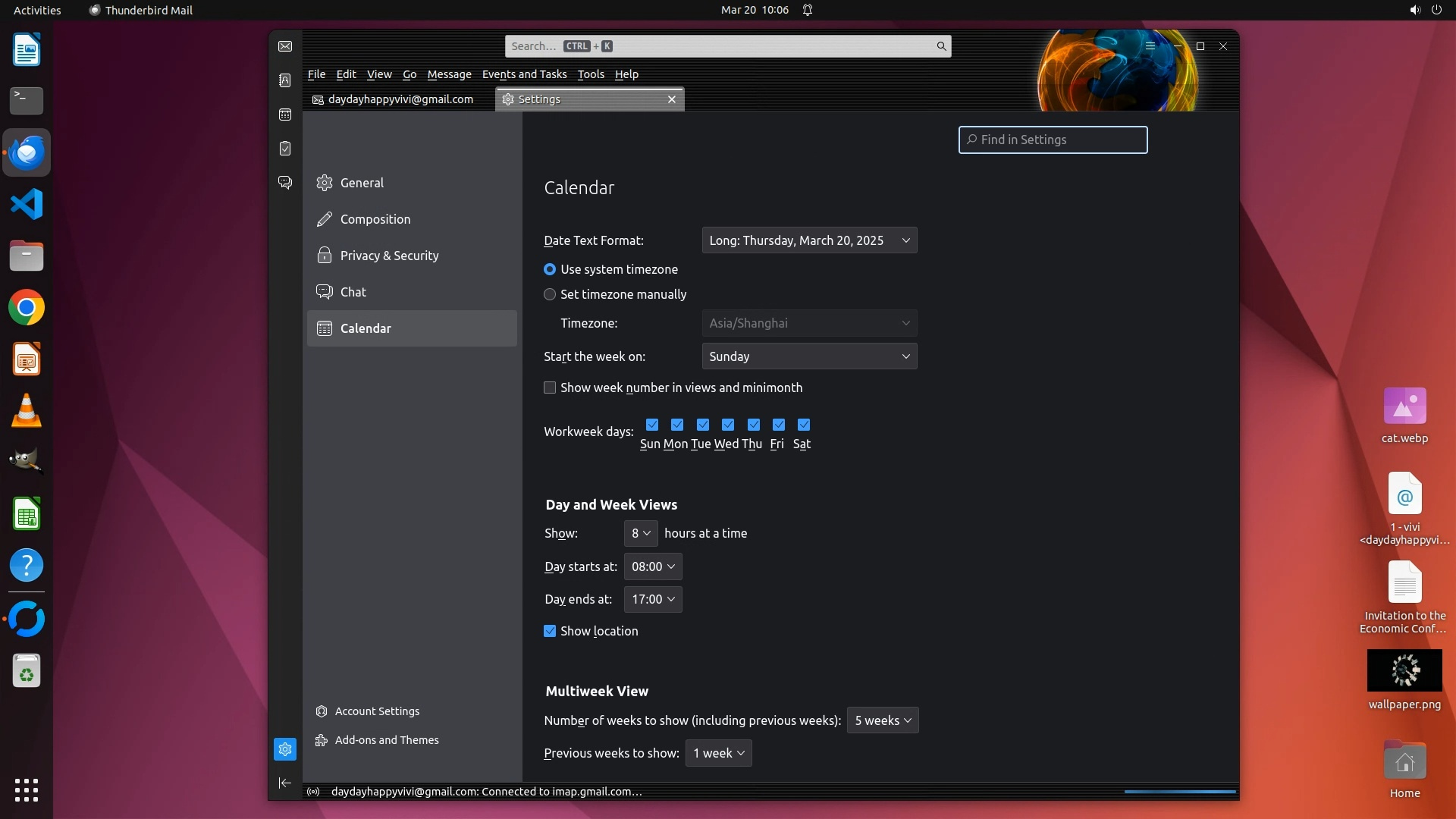Click the blue Settings gear in spaces toolbar
This screenshot has width=1456, height=819.
point(285,749)
